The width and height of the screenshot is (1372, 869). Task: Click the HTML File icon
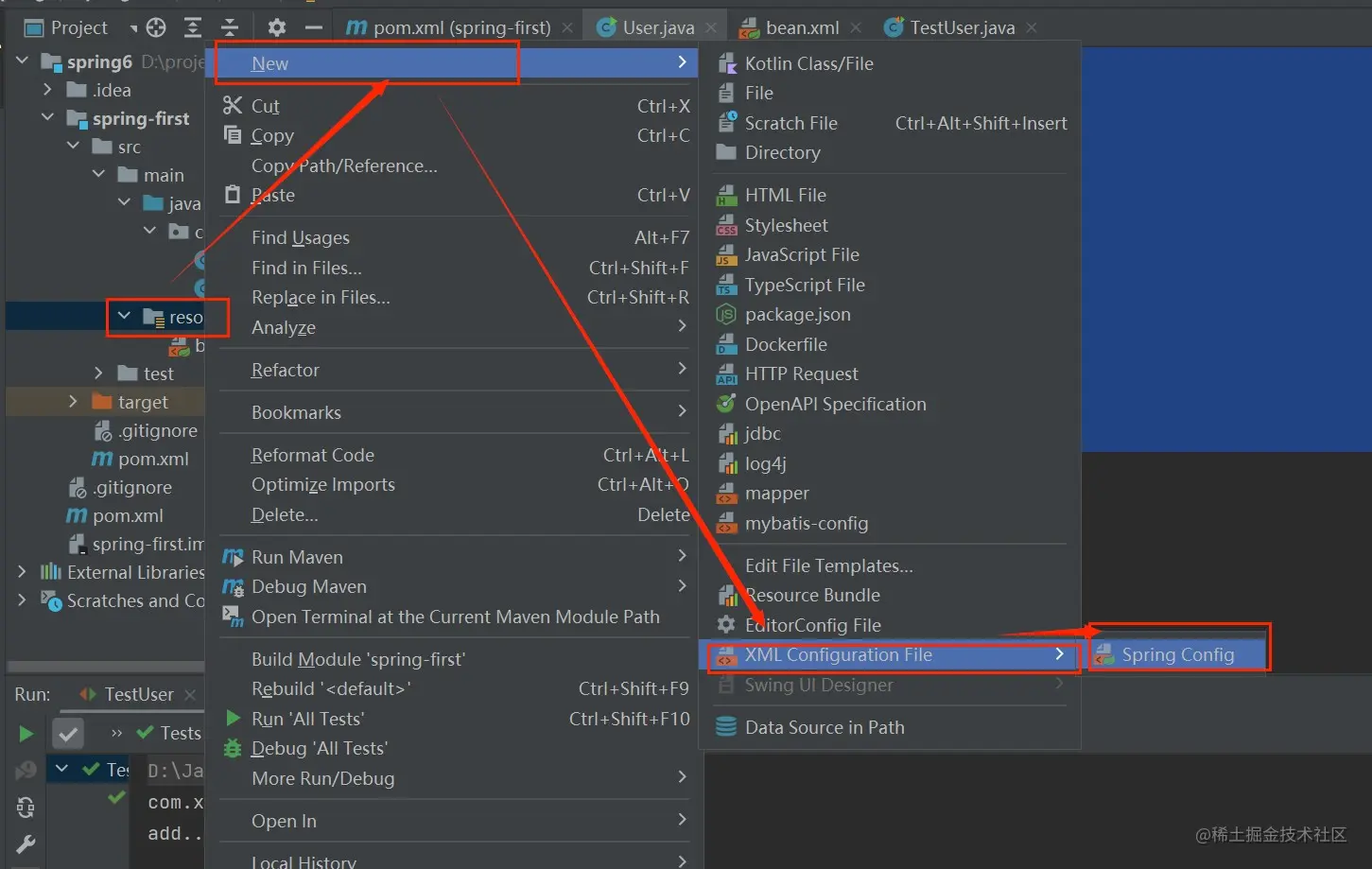click(x=726, y=195)
